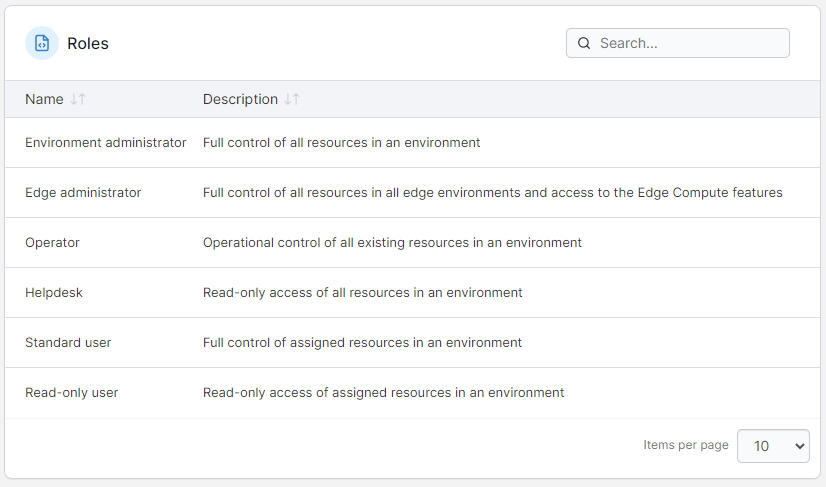Sort the table by Name header
Screen dimensions: 826x487
[44, 99]
